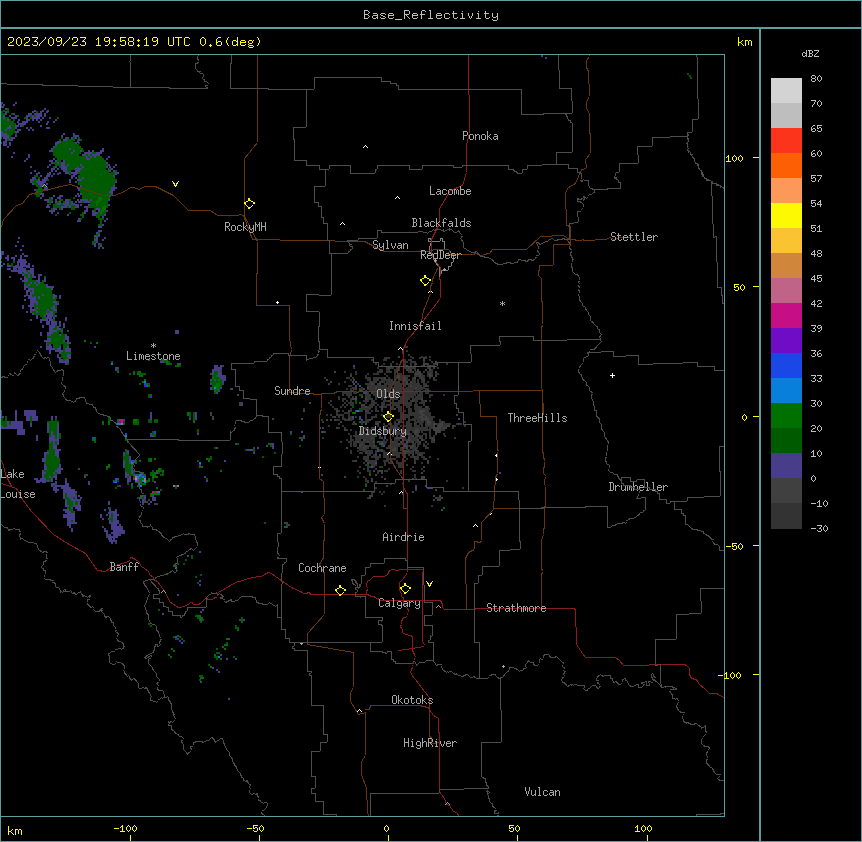Click the HighRiver label

point(430,743)
